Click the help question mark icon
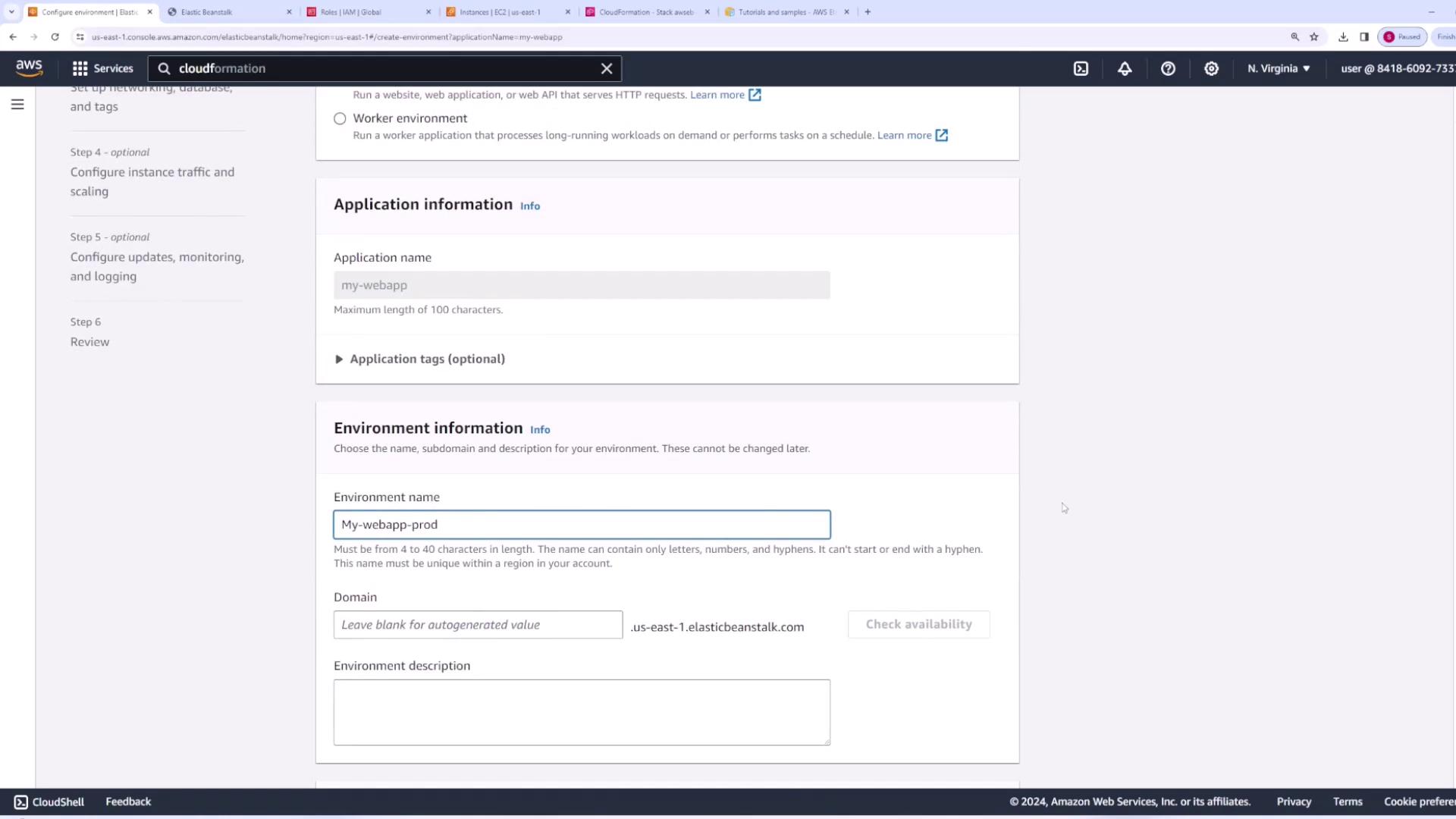 1168,68
